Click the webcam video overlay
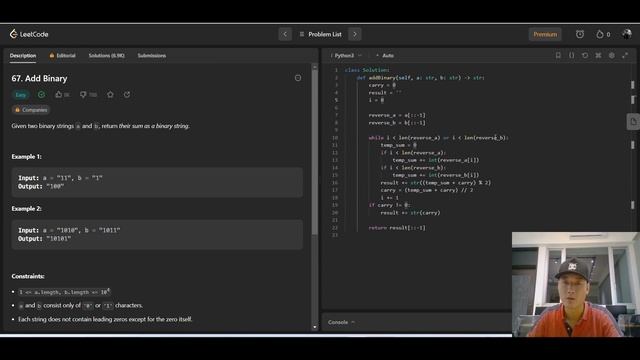Screen dimensions: 640x360 tap(576, 284)
